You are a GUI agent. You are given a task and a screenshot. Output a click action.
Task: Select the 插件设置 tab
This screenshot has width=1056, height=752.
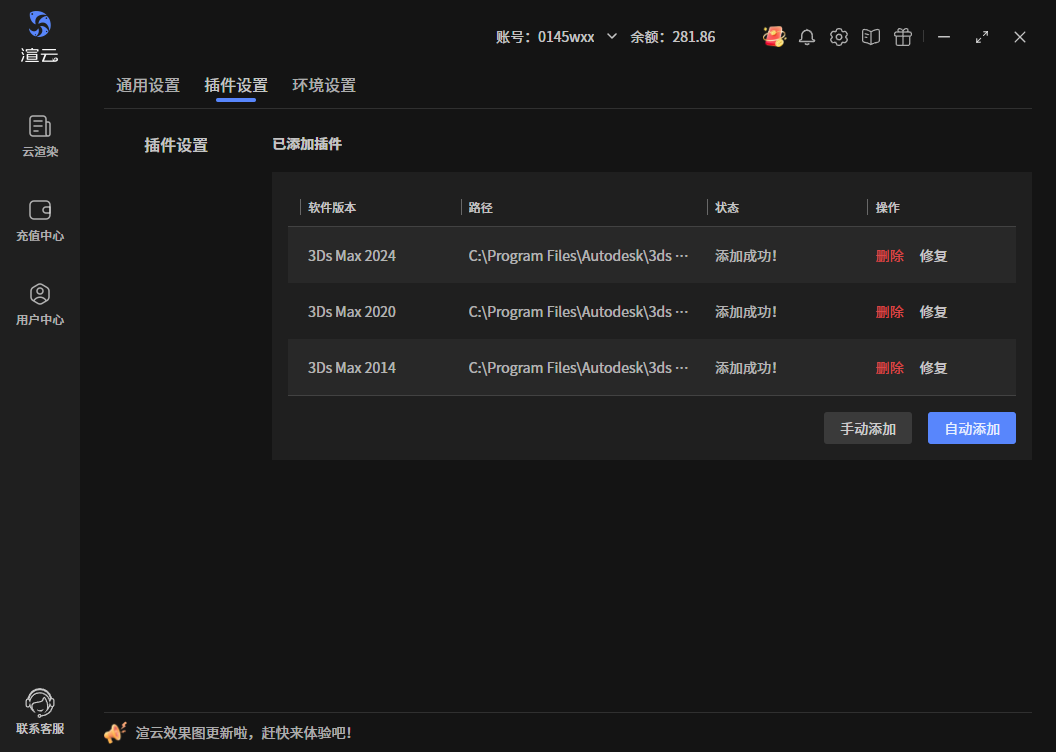pos(236,86)
